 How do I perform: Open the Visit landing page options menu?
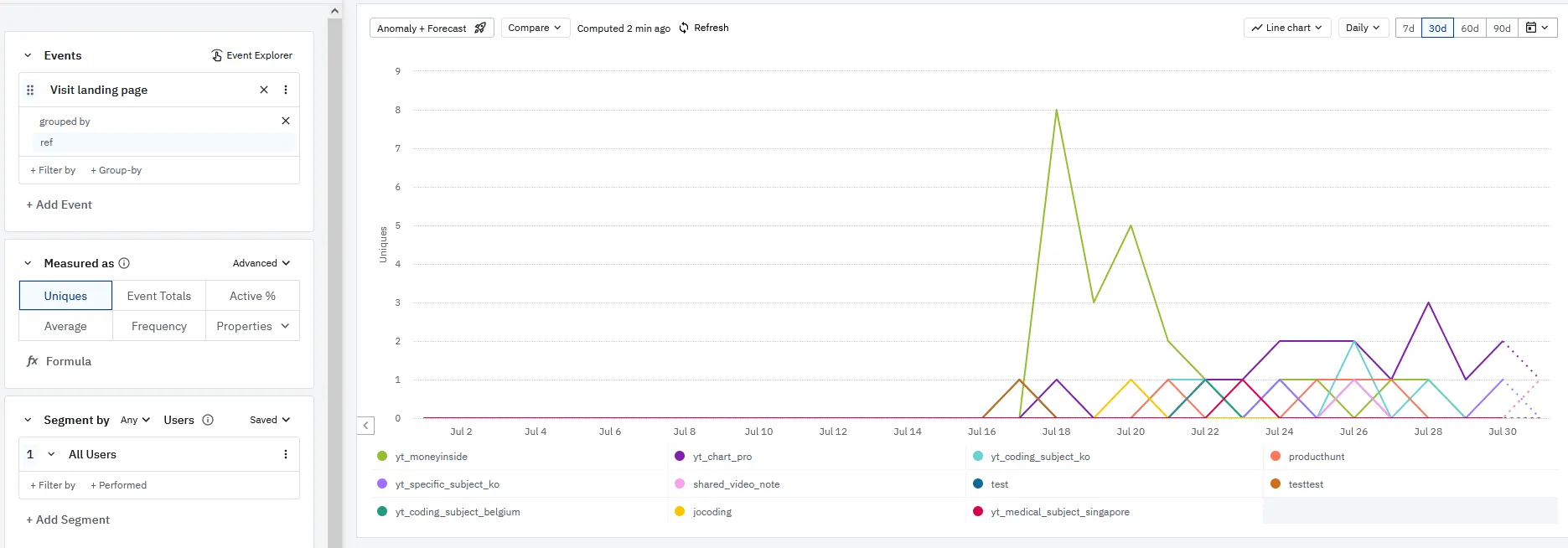[286, 90]
